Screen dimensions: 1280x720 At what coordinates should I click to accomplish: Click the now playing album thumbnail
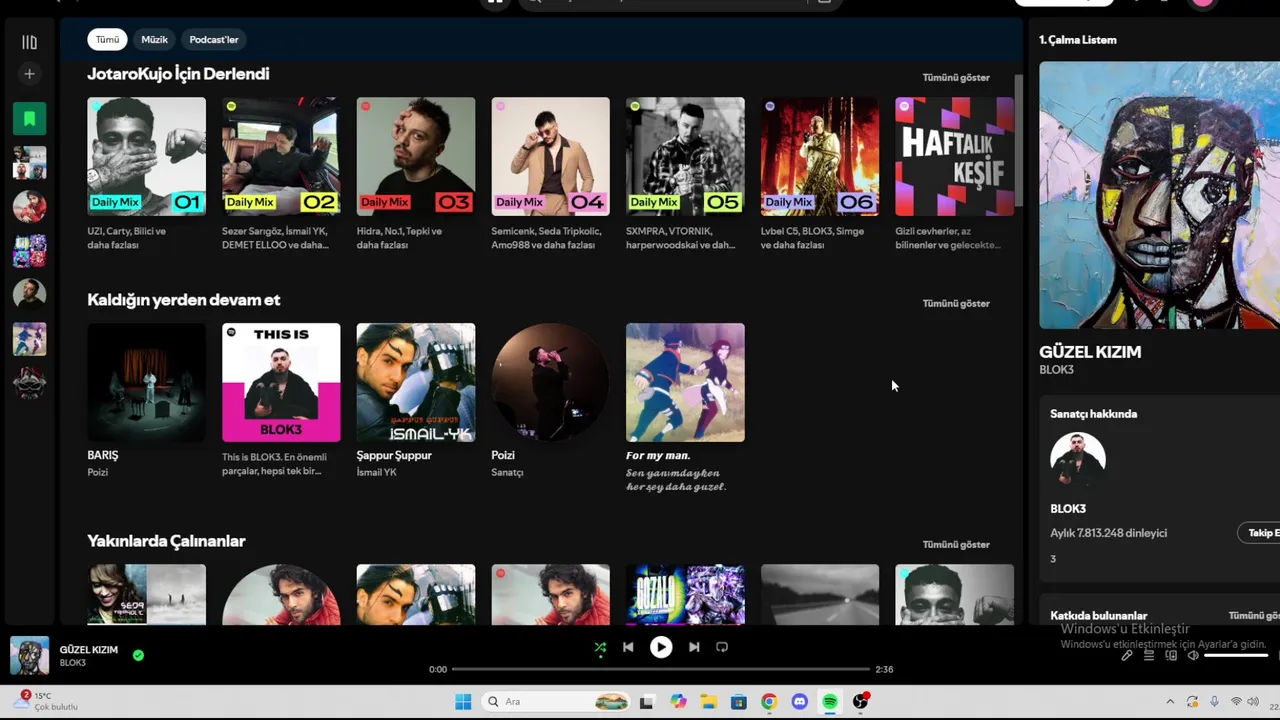(29, 656)
